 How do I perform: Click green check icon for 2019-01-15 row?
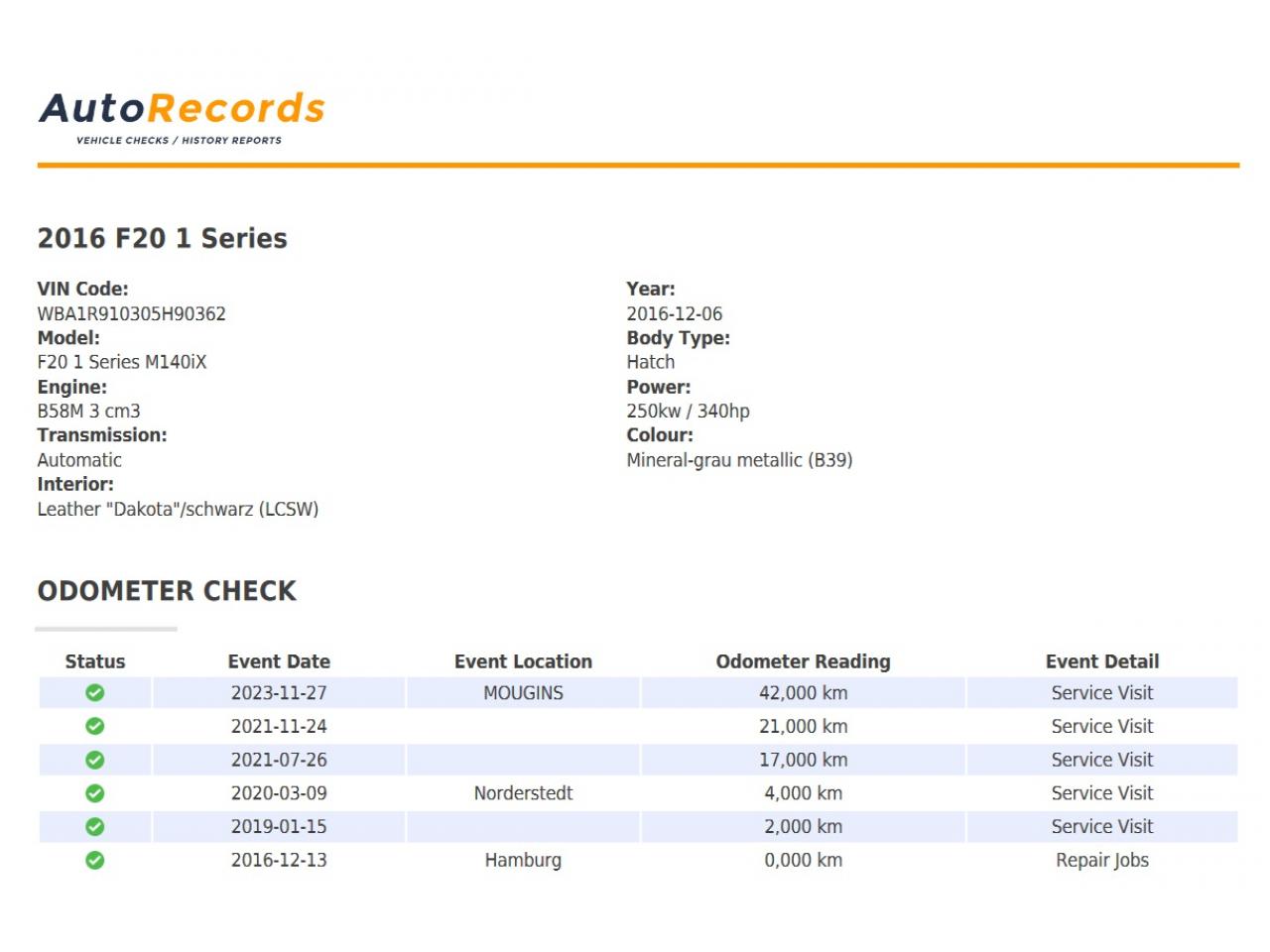click(95, 827)
